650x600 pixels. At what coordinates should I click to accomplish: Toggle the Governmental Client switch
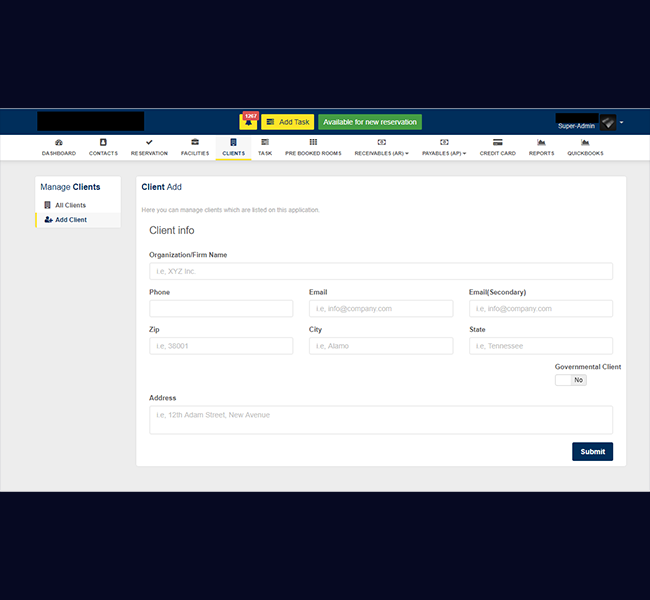(571, 380)
